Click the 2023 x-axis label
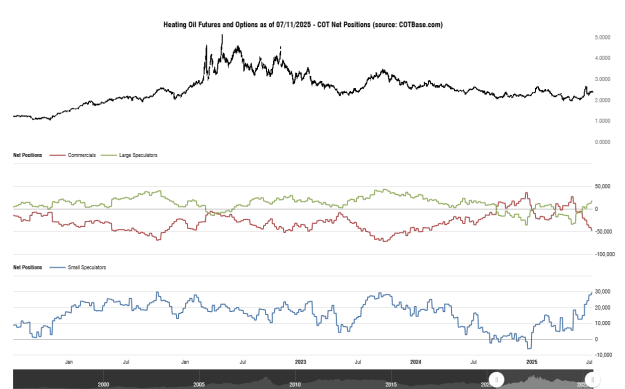The image size is (625, 389). [301, 362]
